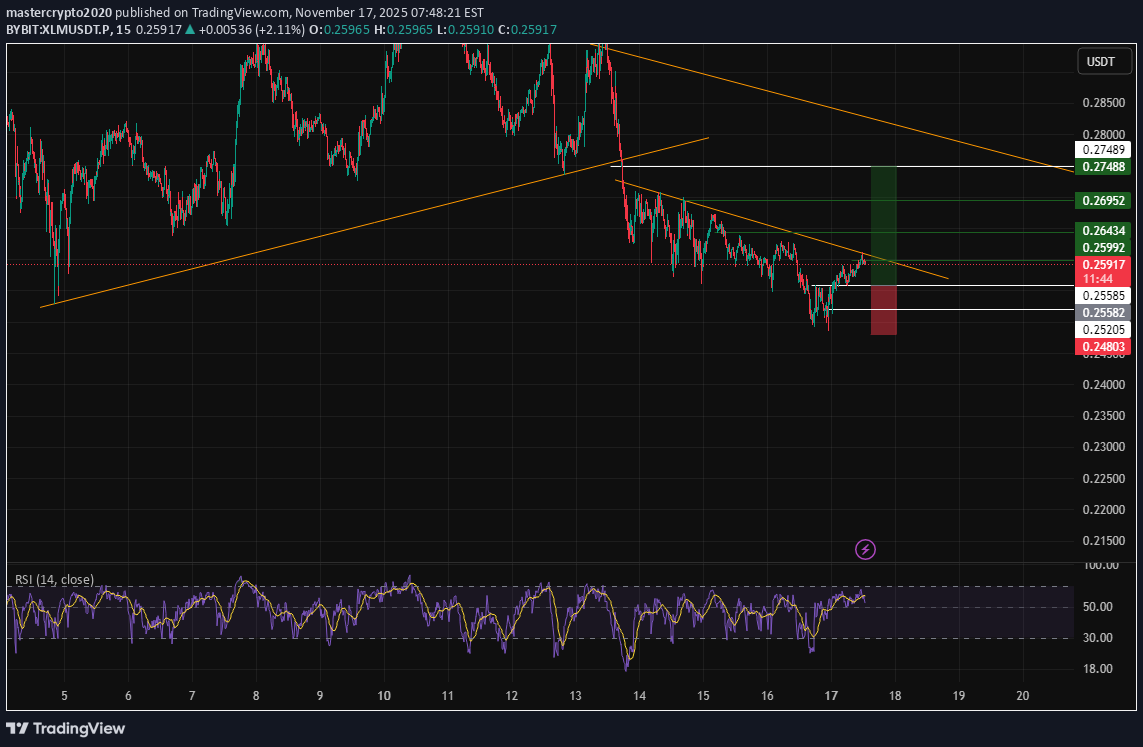Image resolution: width=1143 pixels, height=747 pixels.
Task: Click date 20 on the time axis
Action: (1022, 695)
